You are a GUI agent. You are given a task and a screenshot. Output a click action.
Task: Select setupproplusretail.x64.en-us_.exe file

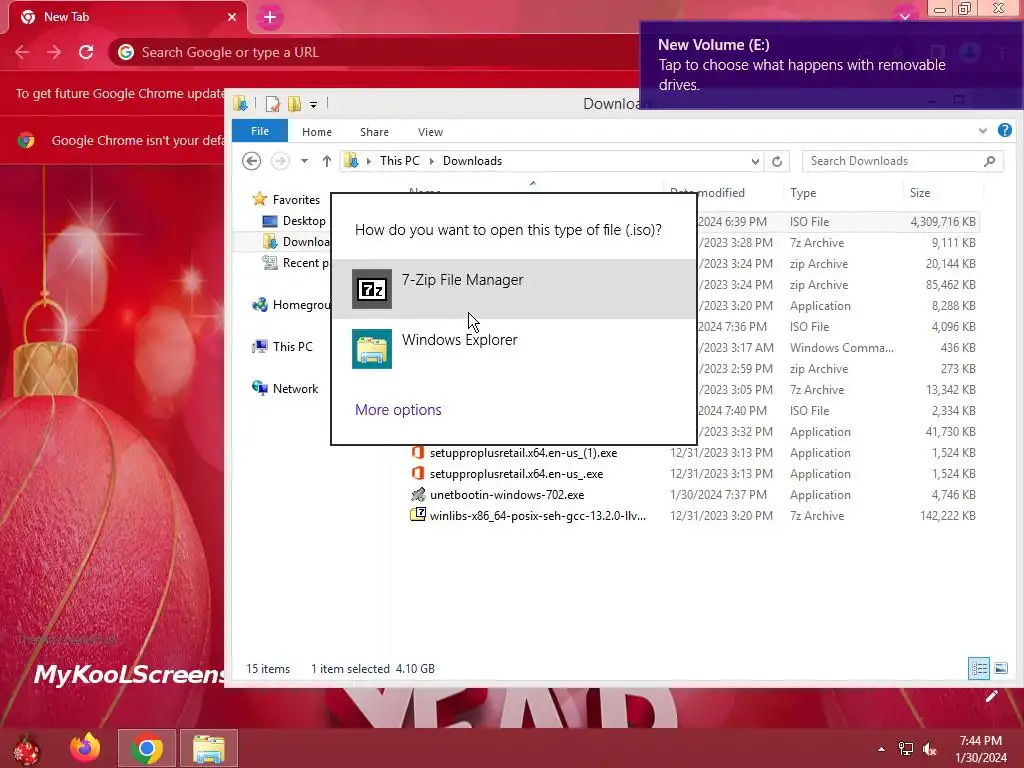tap(516, 473)
